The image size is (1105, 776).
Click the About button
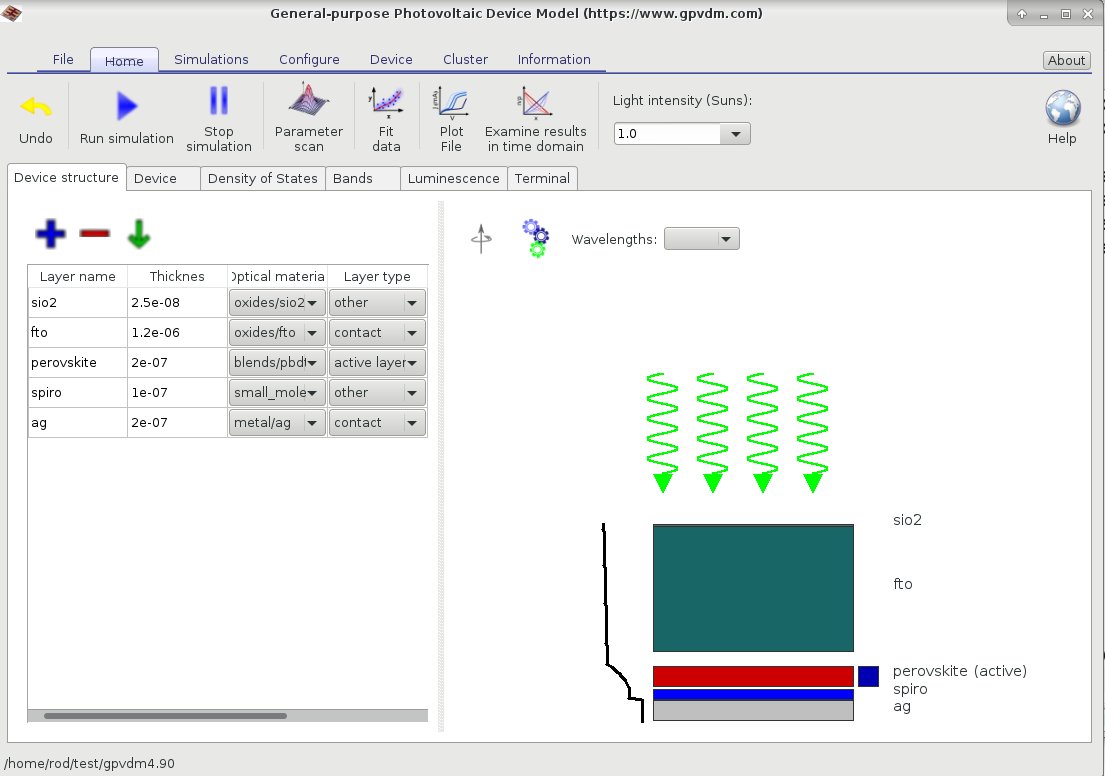1066,60
